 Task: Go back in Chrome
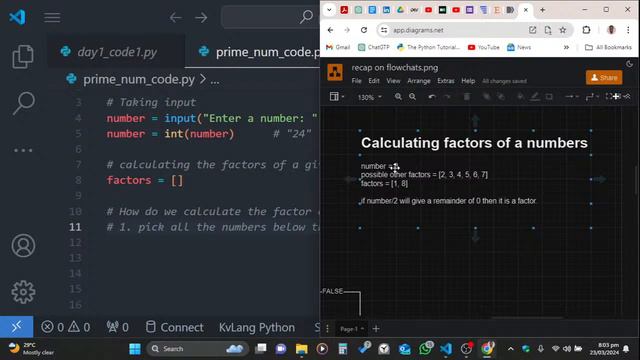(x=331, y=30)
